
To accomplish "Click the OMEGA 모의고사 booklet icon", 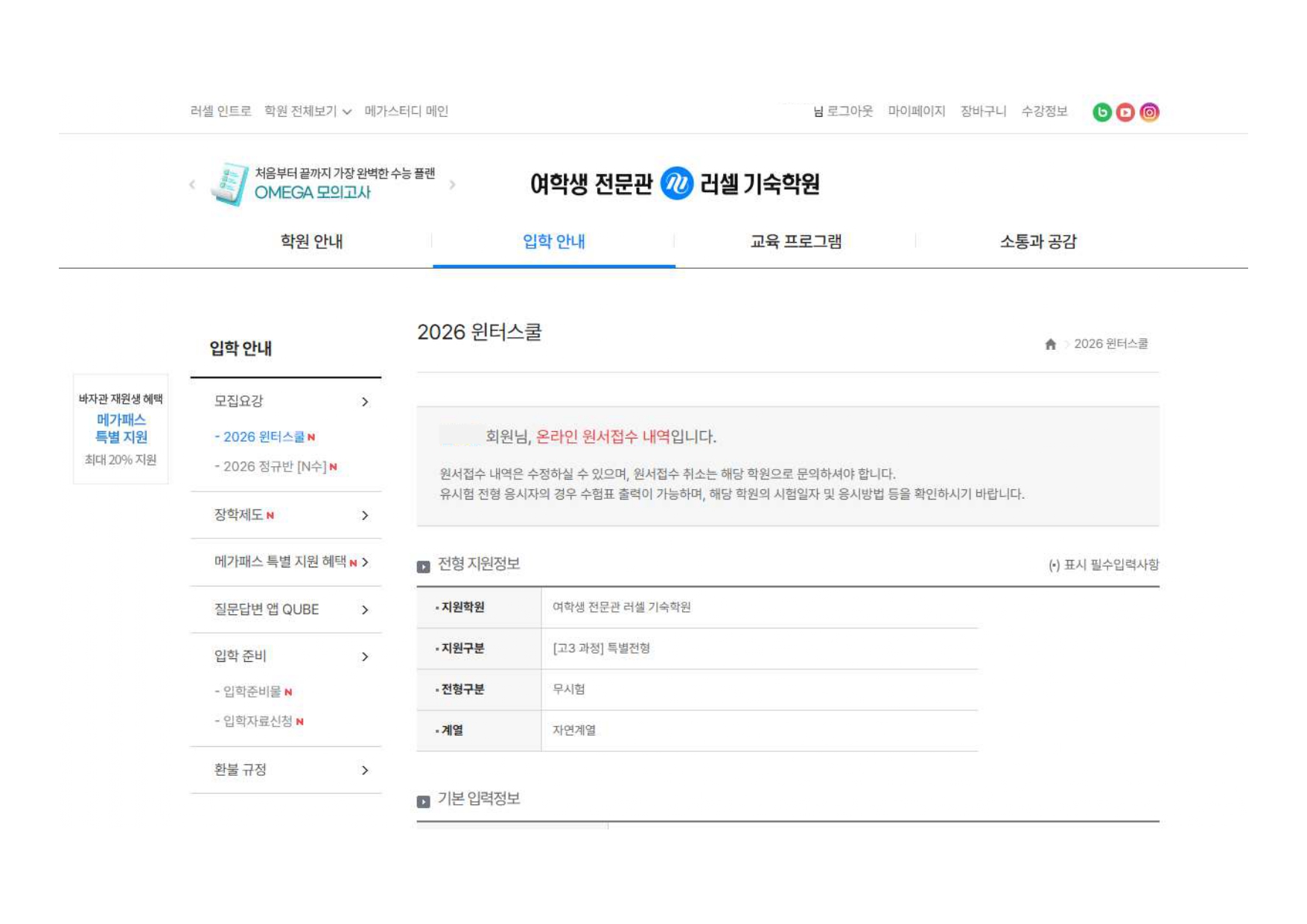I will [229, 184].
